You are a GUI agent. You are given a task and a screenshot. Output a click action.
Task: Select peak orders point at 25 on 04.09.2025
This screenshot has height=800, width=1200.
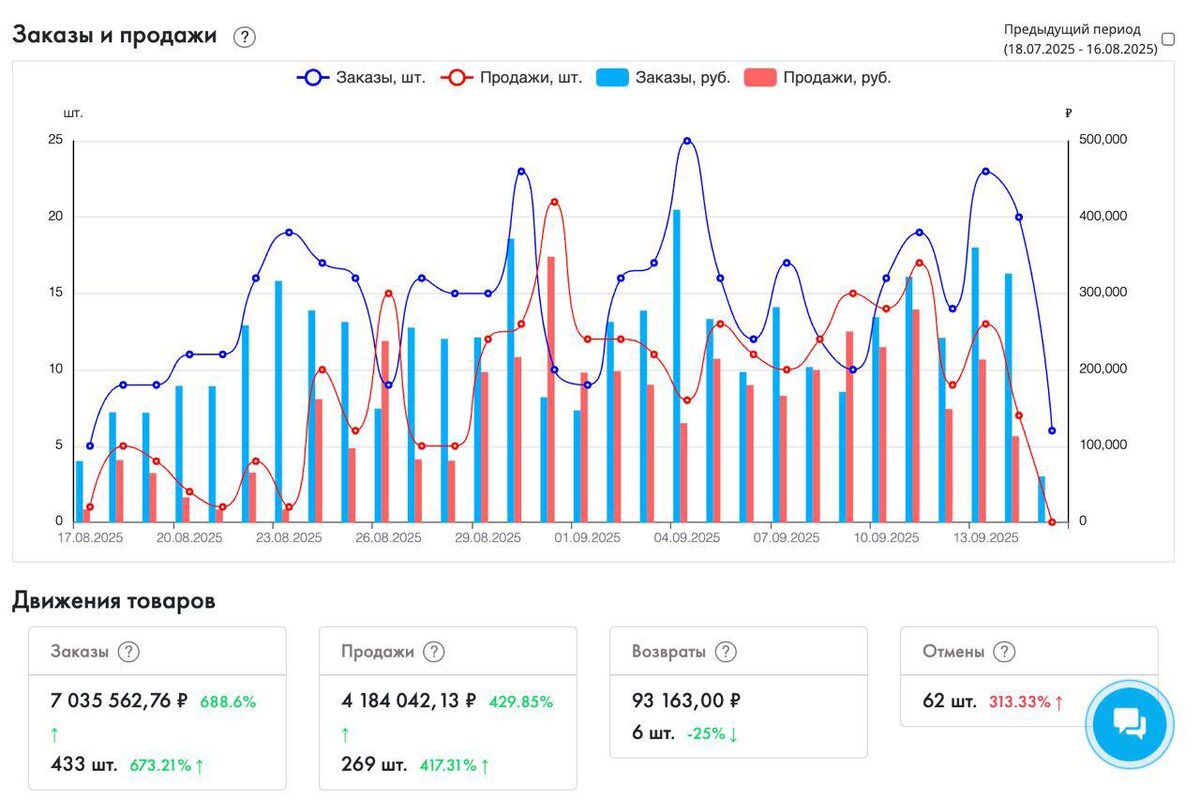coord(687,141)
